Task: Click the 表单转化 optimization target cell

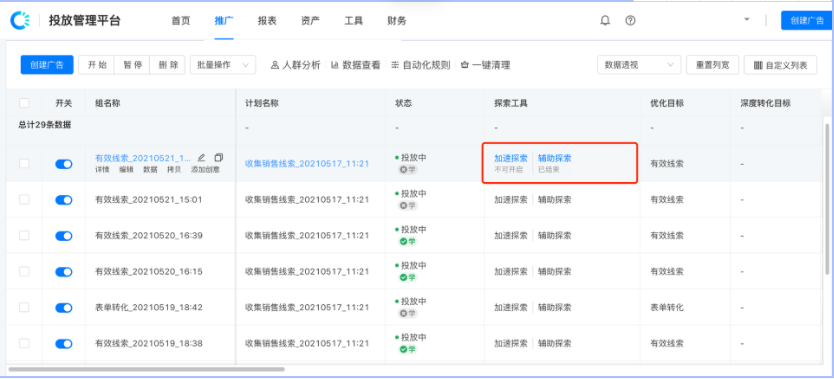Action: (667, 307)
